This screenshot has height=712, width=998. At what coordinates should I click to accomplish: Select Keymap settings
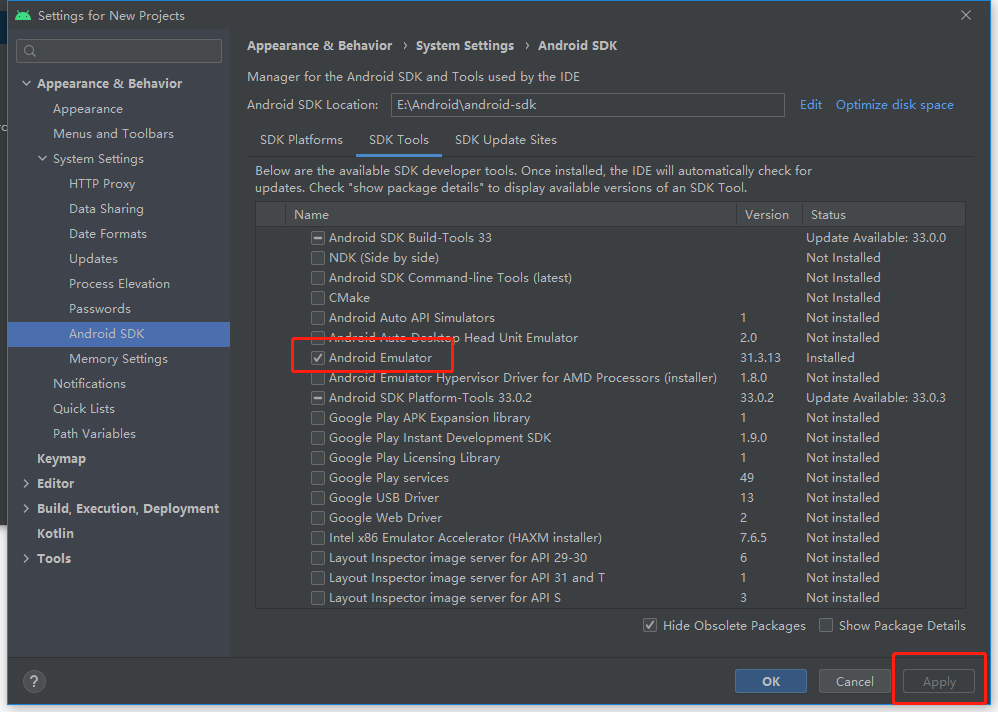pos(61,459)
